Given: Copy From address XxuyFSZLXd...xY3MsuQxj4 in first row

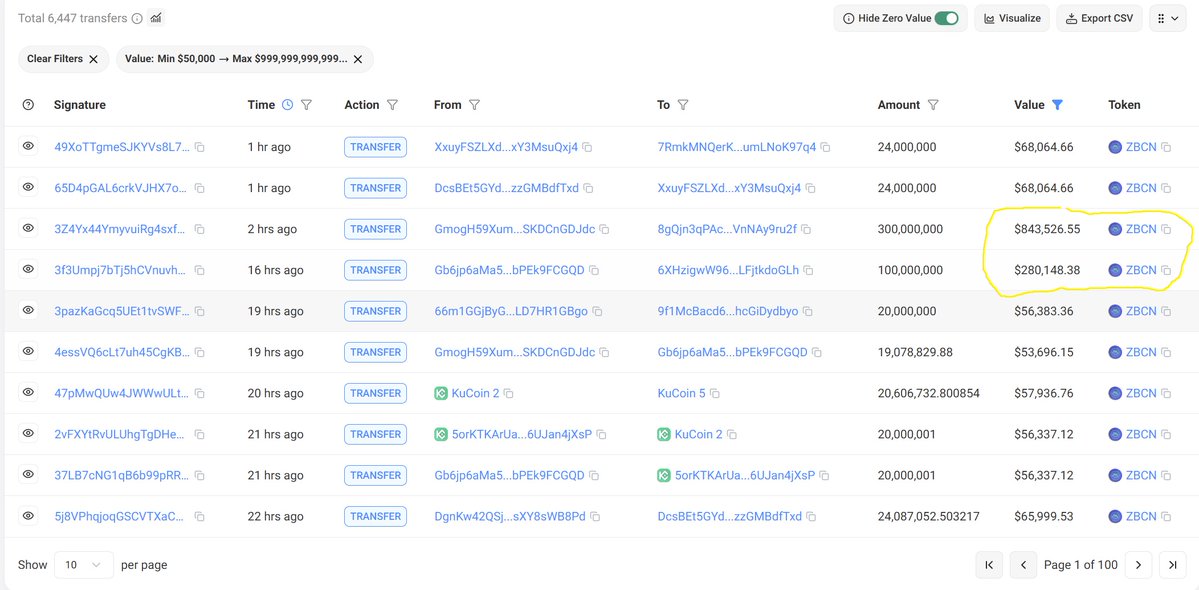Looking at the screenshot, I should pos(588,147).
